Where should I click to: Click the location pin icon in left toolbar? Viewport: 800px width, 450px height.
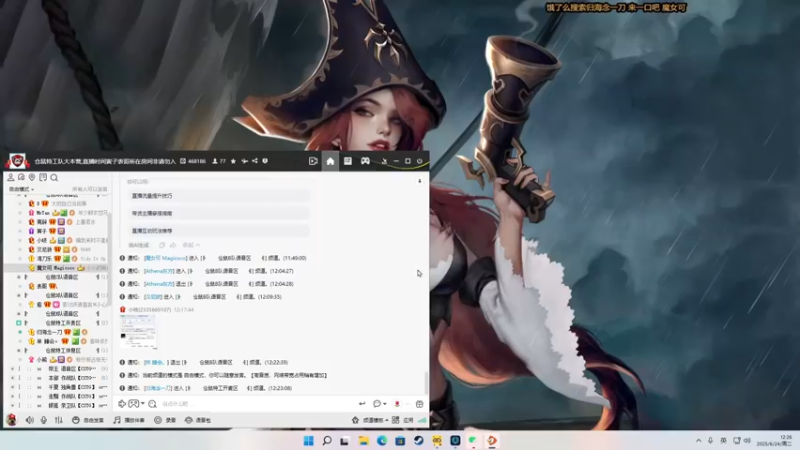32,177
